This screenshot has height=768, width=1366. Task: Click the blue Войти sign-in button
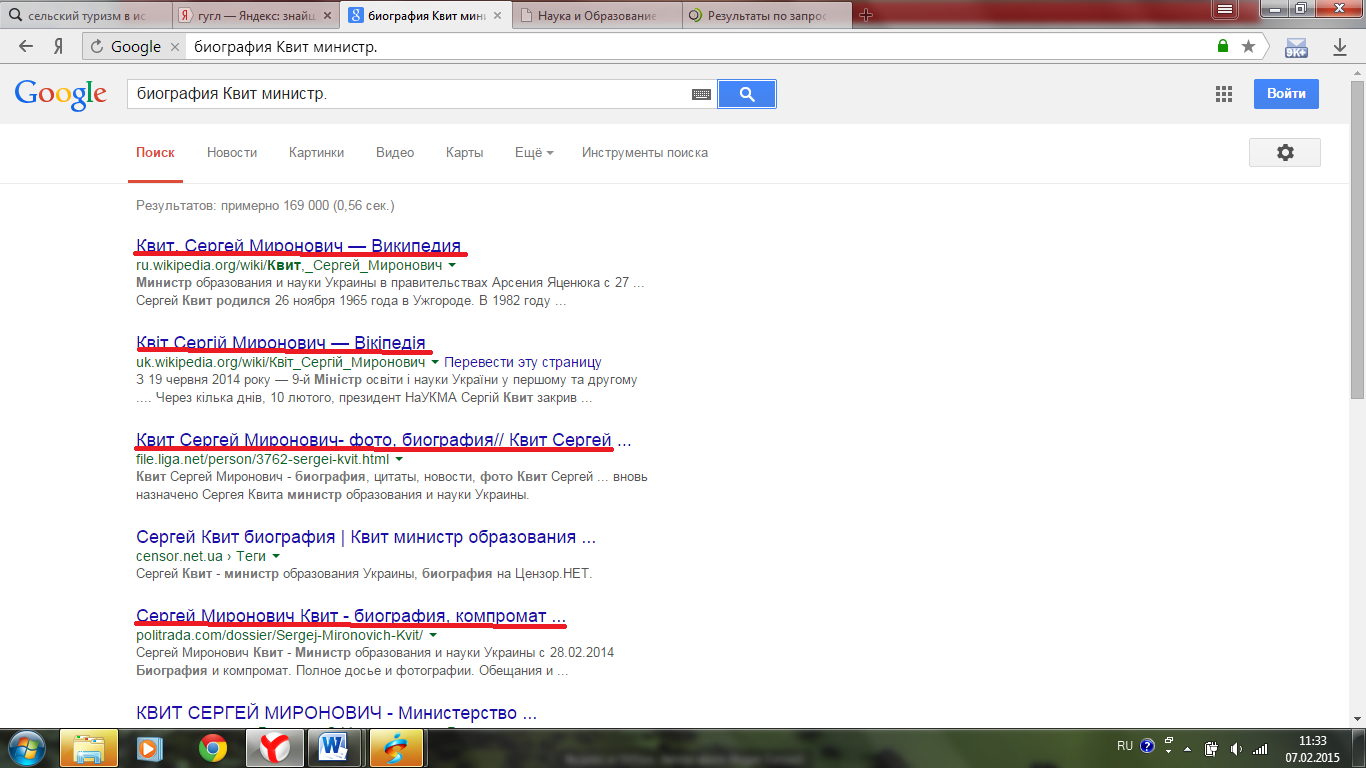point(1286,94)
